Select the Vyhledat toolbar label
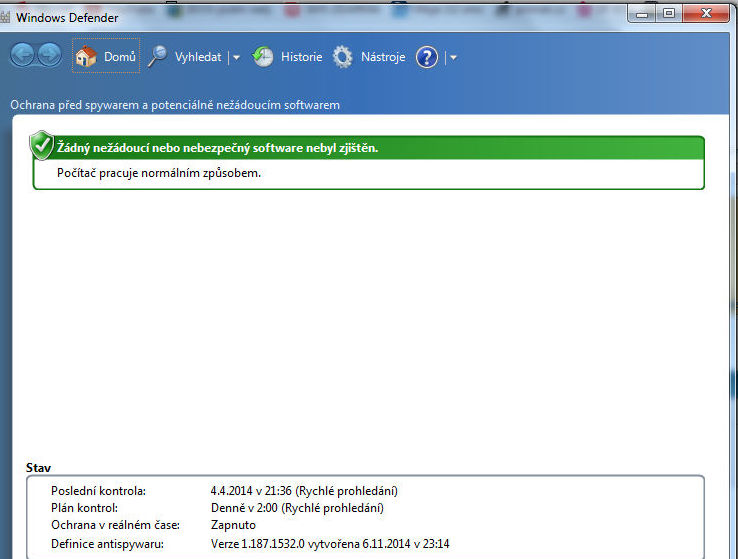738x559 pixels. point(198,57)
